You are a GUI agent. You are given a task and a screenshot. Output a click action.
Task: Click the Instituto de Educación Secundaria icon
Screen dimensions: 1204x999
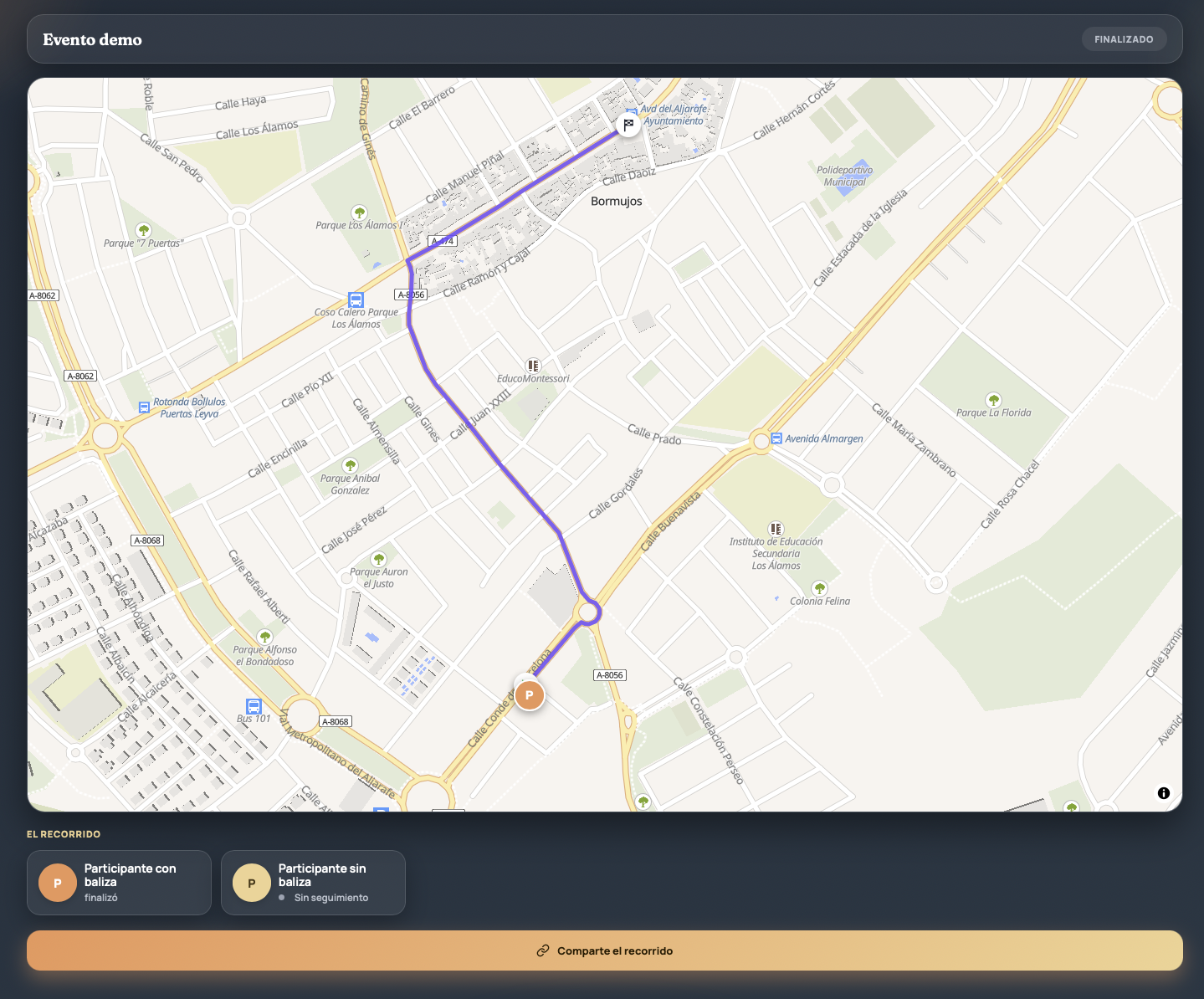(776, 529)
